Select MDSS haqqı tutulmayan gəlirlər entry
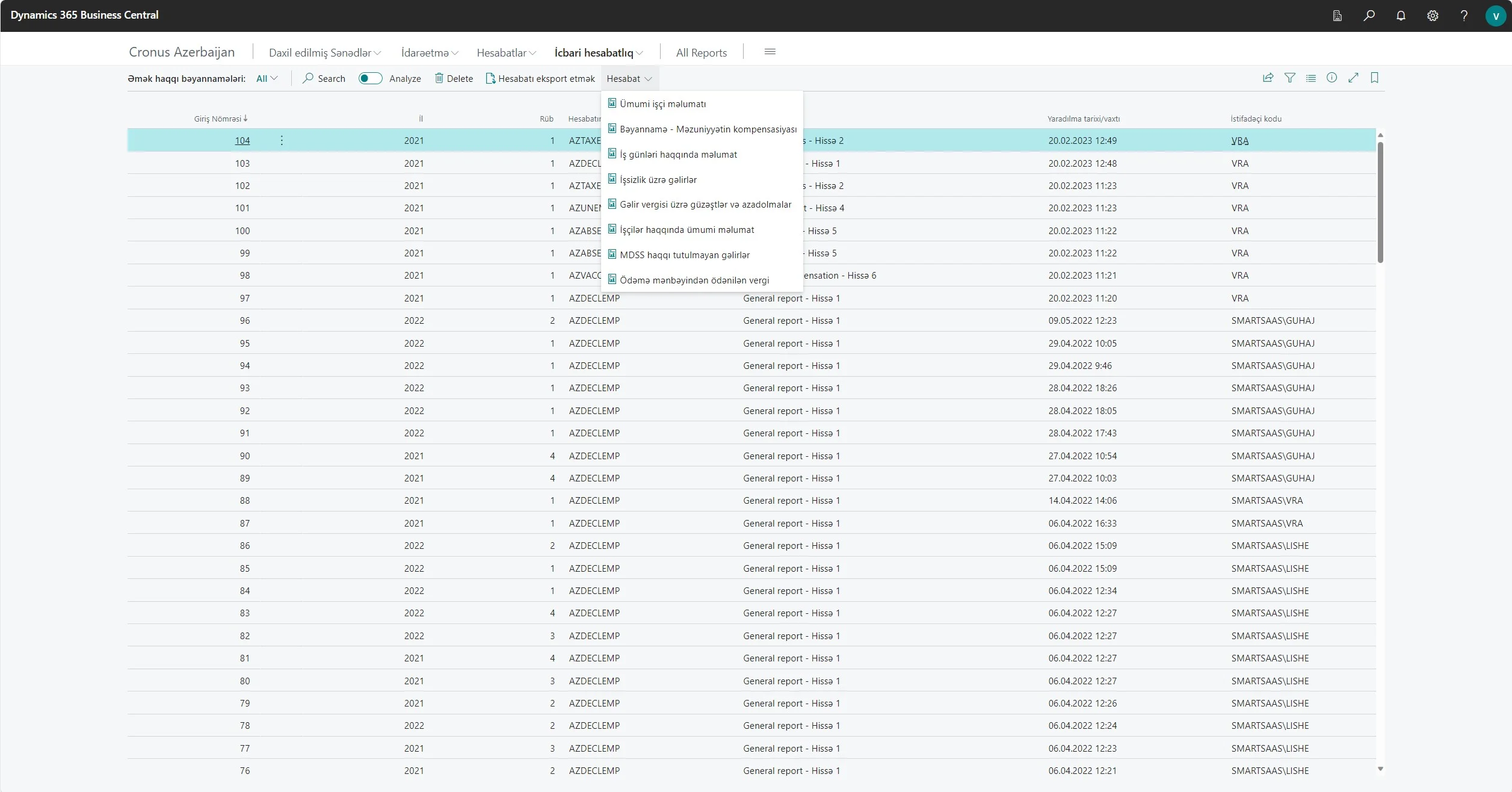 [684, 255]
